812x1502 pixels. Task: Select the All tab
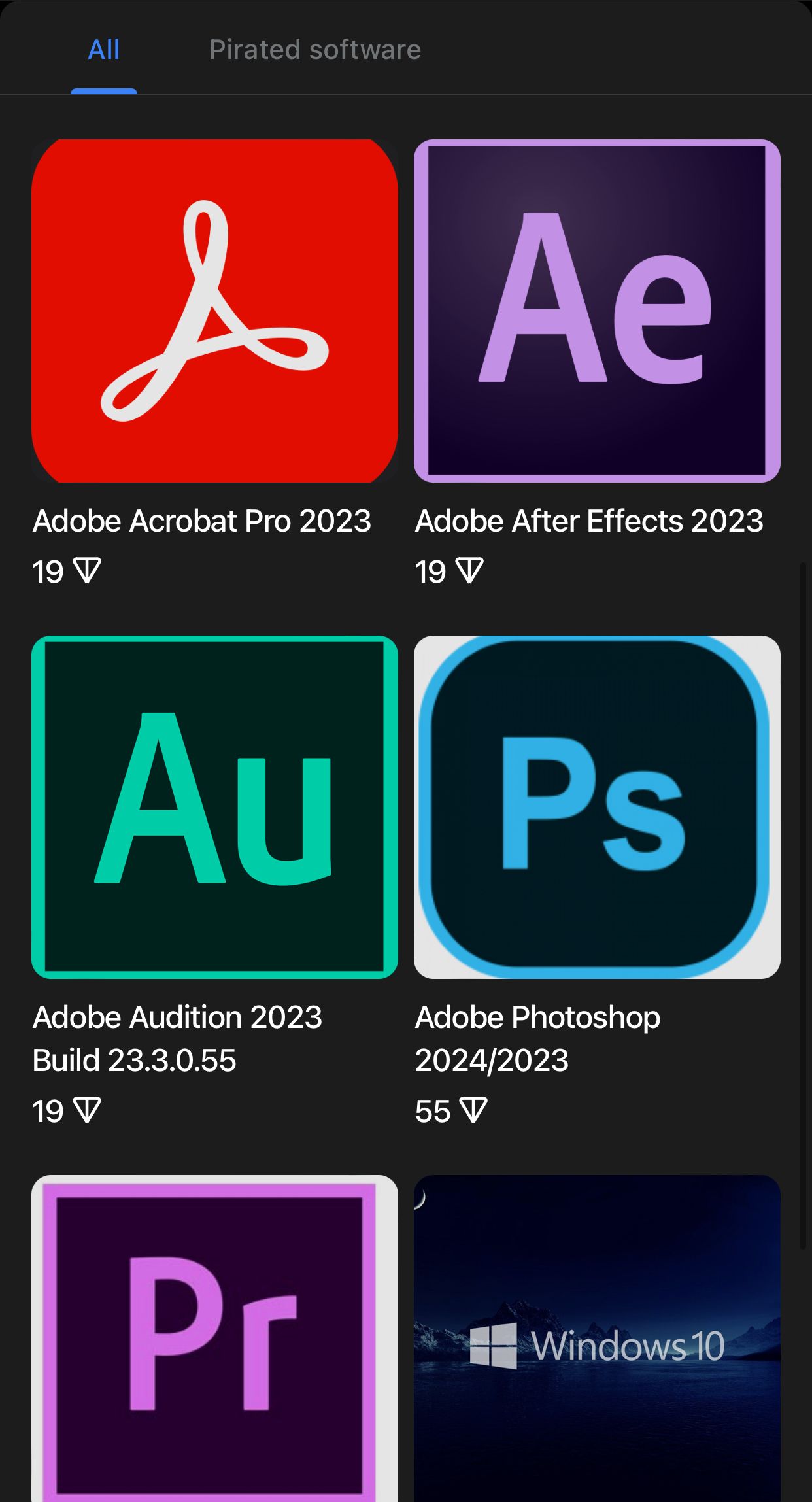104,50
